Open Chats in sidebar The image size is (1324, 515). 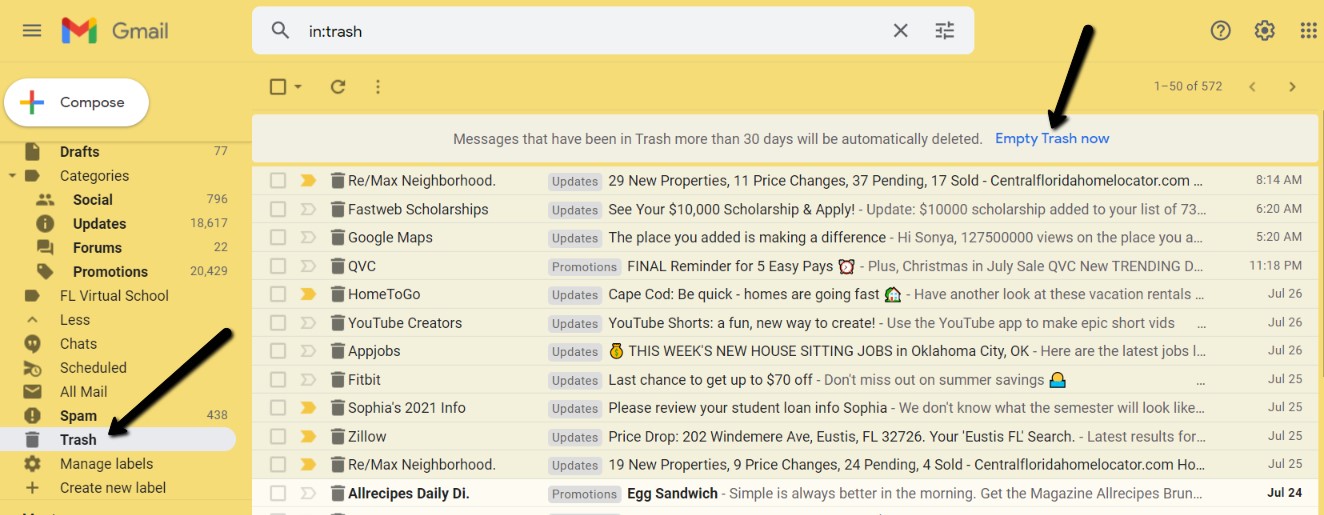click(x=78, y=344)
